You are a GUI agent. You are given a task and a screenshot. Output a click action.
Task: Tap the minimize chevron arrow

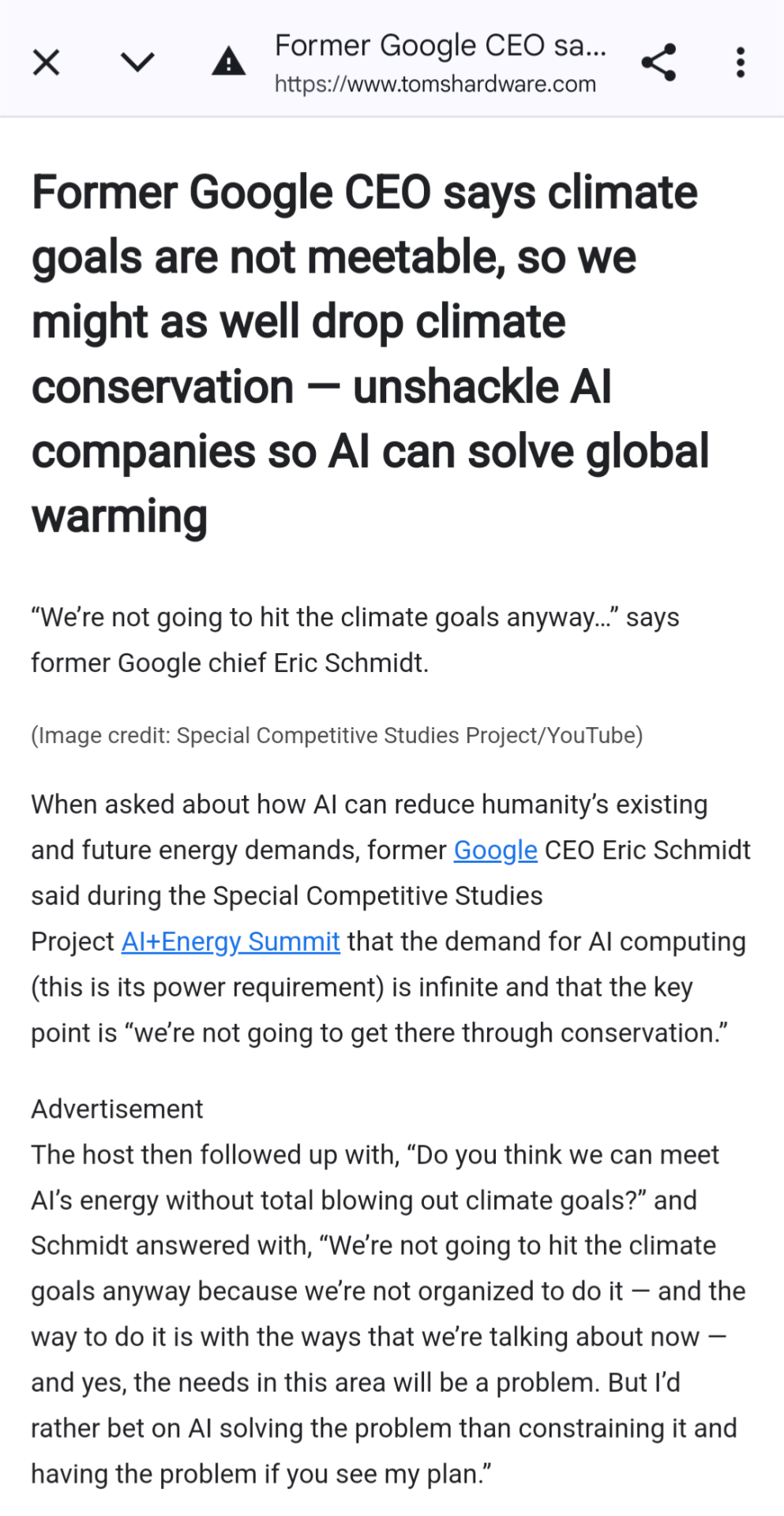[x=137, y=62]
